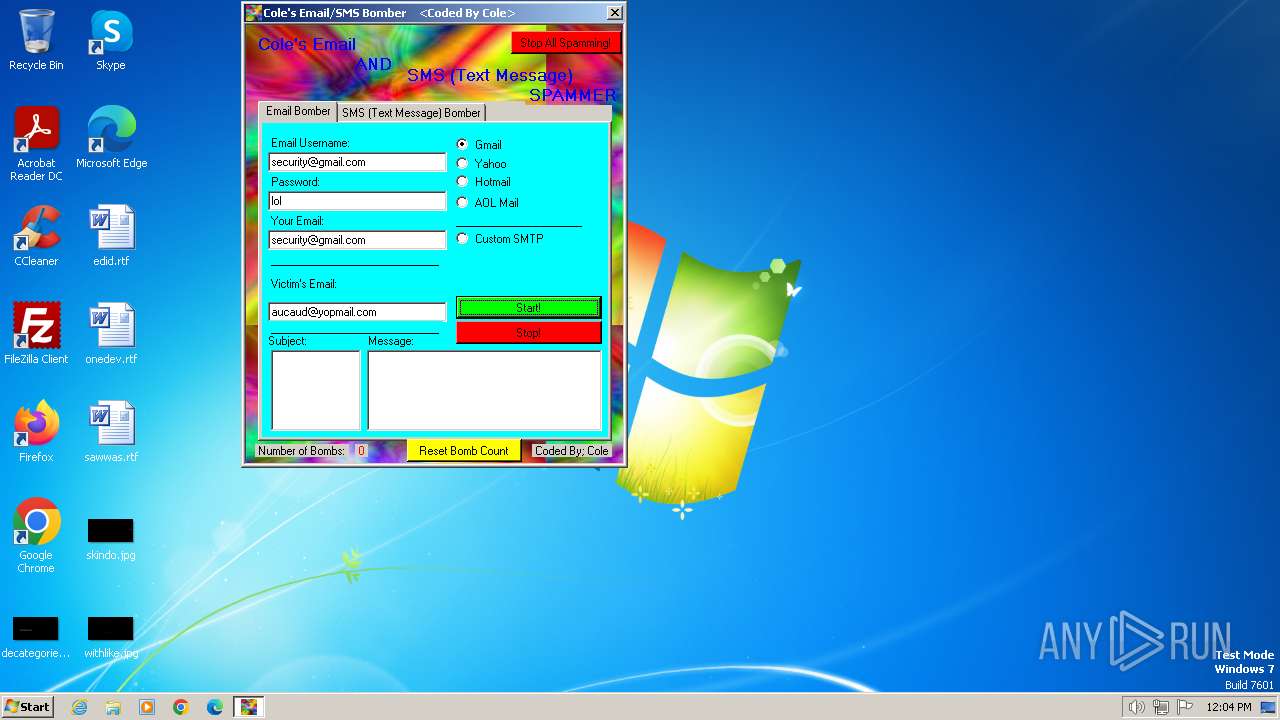Click the app icon in the window title bar
Viewport: 1280px width, 720px height.
click(254, 13)
